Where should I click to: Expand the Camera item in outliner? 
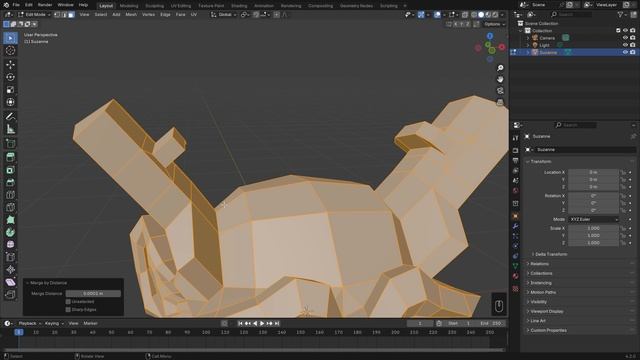(528, 38)
